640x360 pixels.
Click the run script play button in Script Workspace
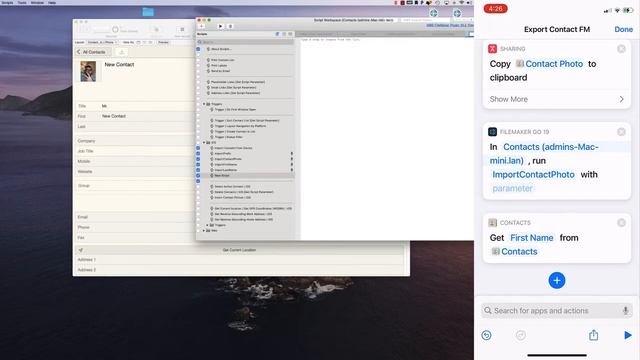click(220, 26)
